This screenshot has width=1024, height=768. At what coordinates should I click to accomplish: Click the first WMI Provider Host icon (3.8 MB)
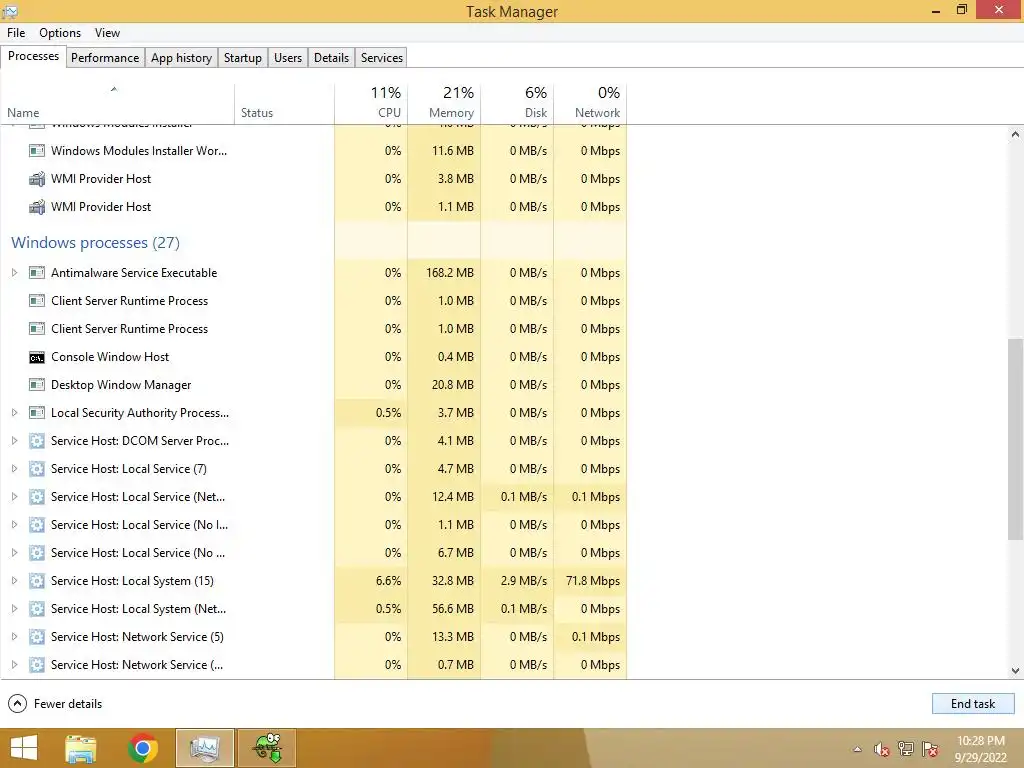click(x=37, y=179)
